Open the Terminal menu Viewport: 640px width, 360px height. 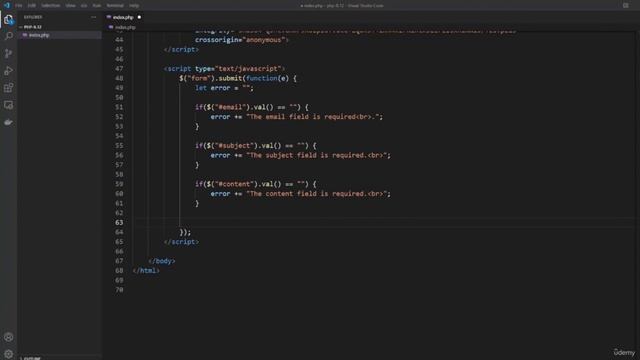(115, 6)
